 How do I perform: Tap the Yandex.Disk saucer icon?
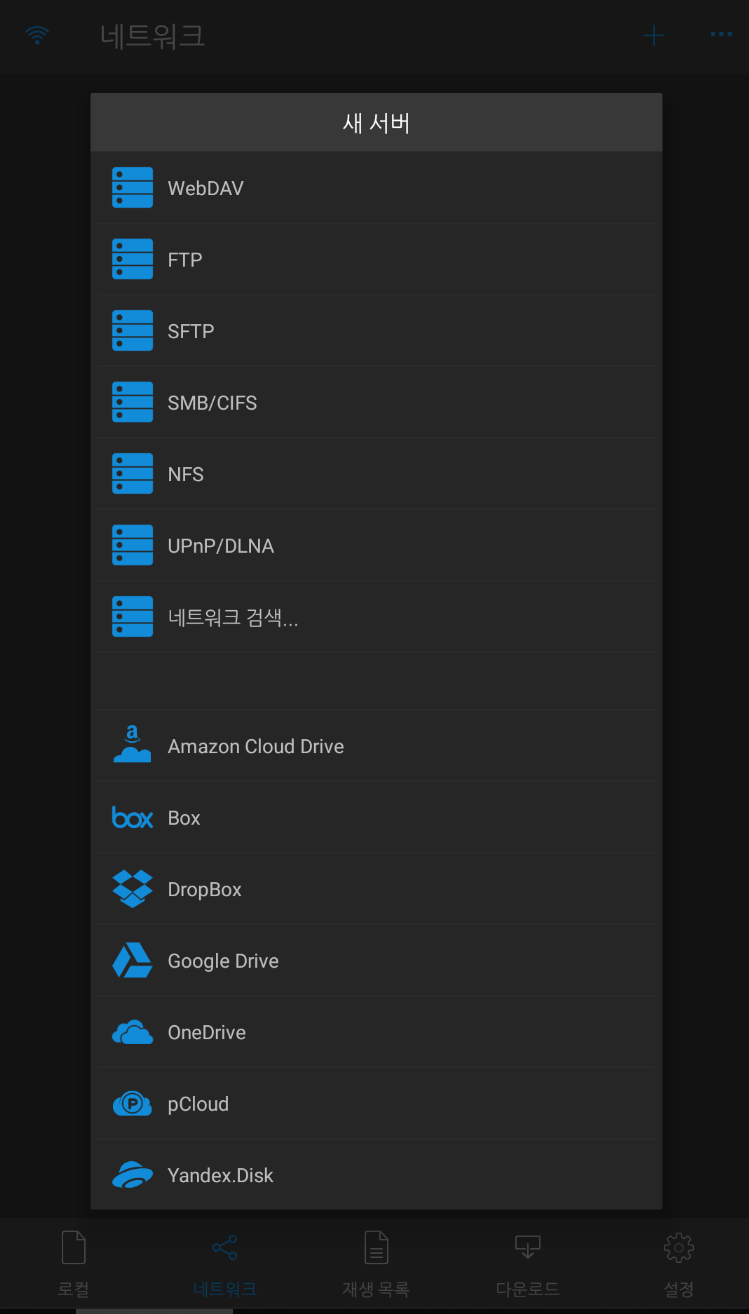click(132, 1175)
